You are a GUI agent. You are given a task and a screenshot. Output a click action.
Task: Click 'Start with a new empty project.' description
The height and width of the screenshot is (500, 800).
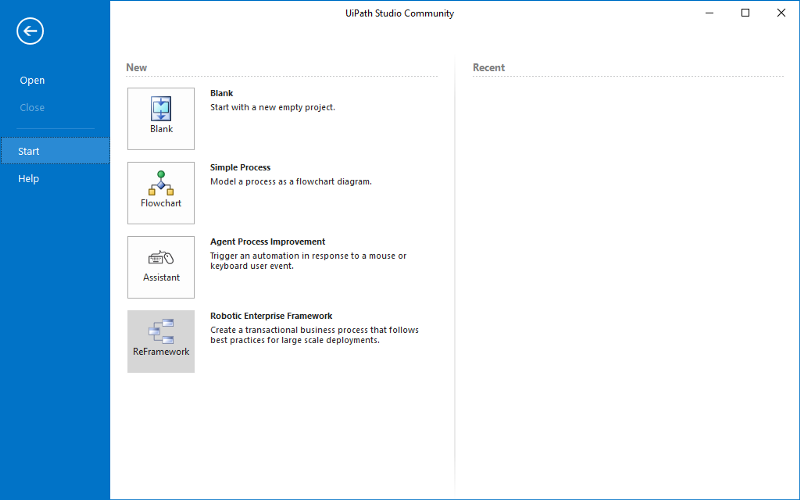pos(272,107)
